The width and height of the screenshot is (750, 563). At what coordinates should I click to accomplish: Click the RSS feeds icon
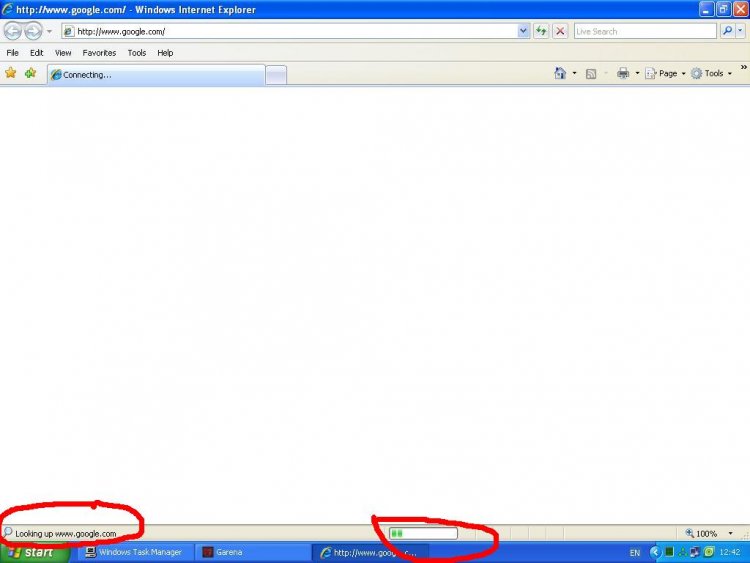tap(591, 73)
